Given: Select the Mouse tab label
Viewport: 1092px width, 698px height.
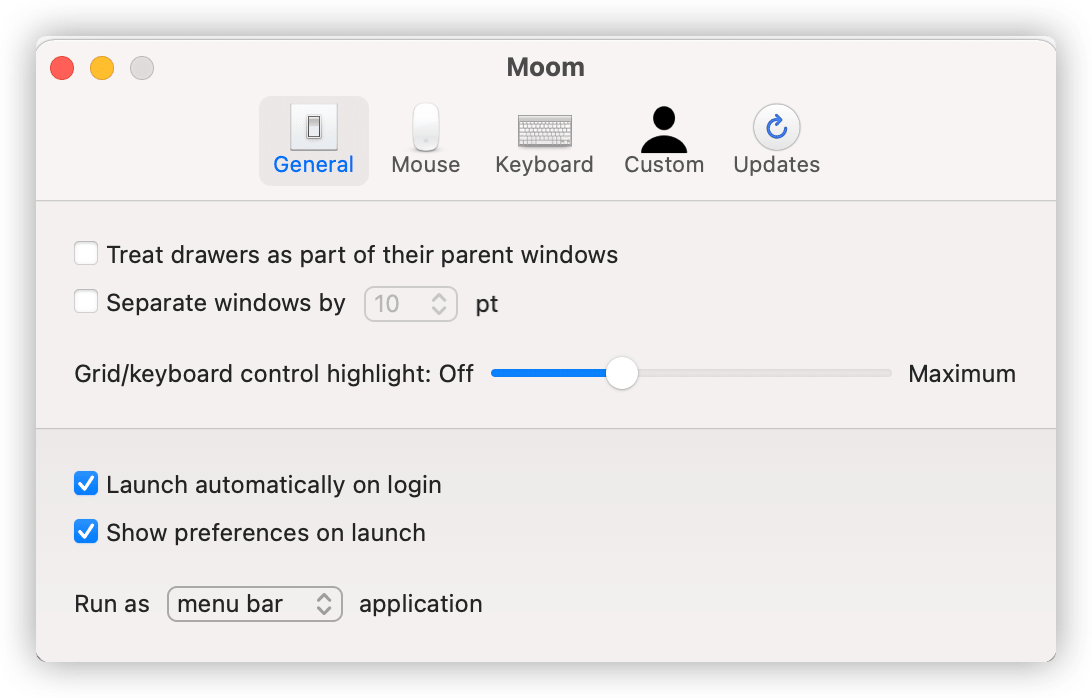Looking at the screenshot, I should click(426, 164).
